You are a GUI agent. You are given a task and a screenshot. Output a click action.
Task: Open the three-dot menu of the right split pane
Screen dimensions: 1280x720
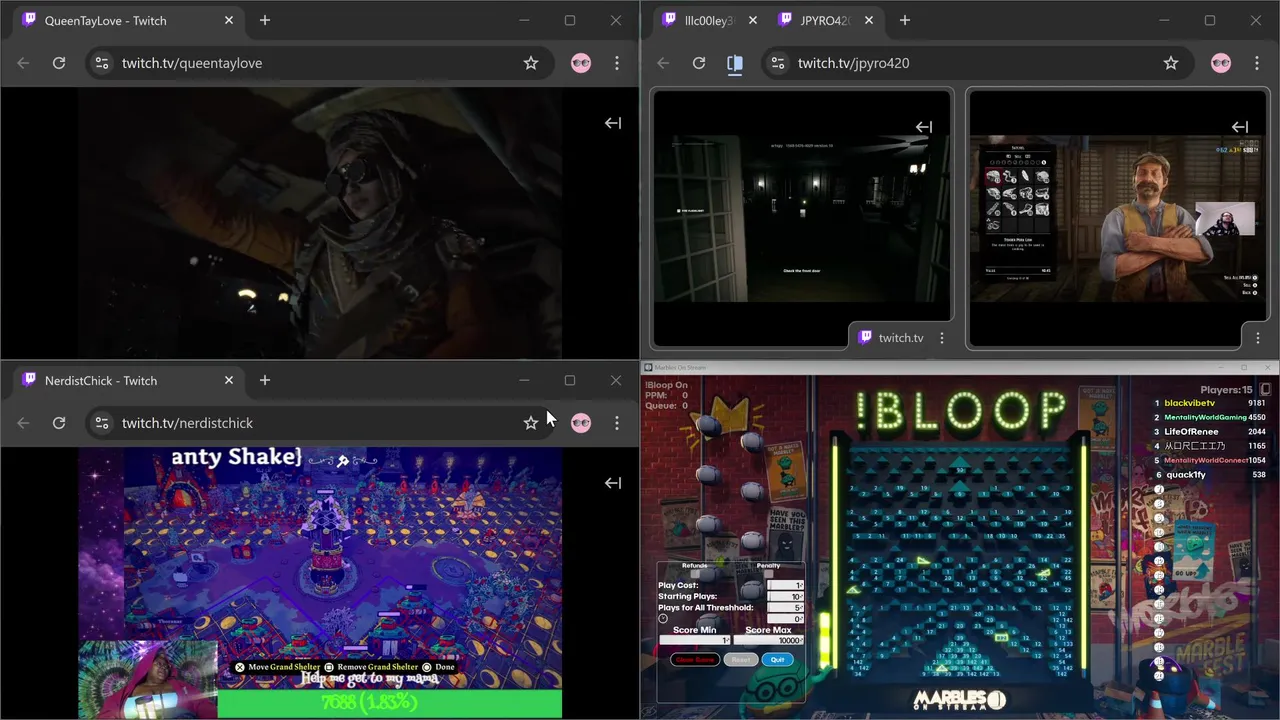(1257, 338)
